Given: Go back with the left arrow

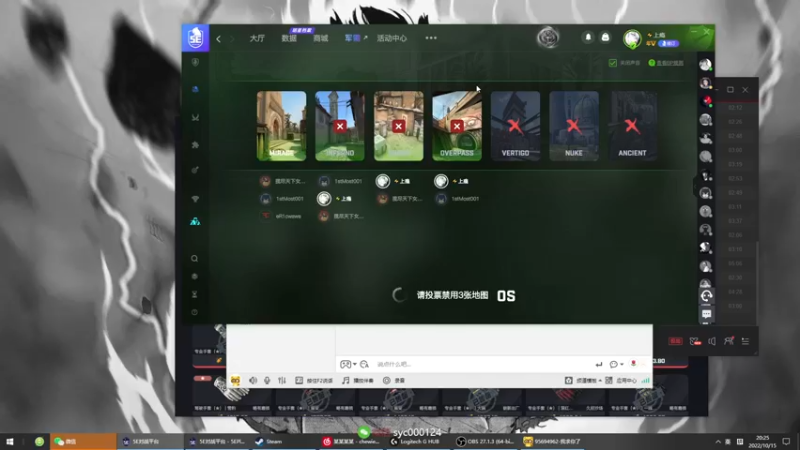Looking at the screenshot, I should (218, 38).
